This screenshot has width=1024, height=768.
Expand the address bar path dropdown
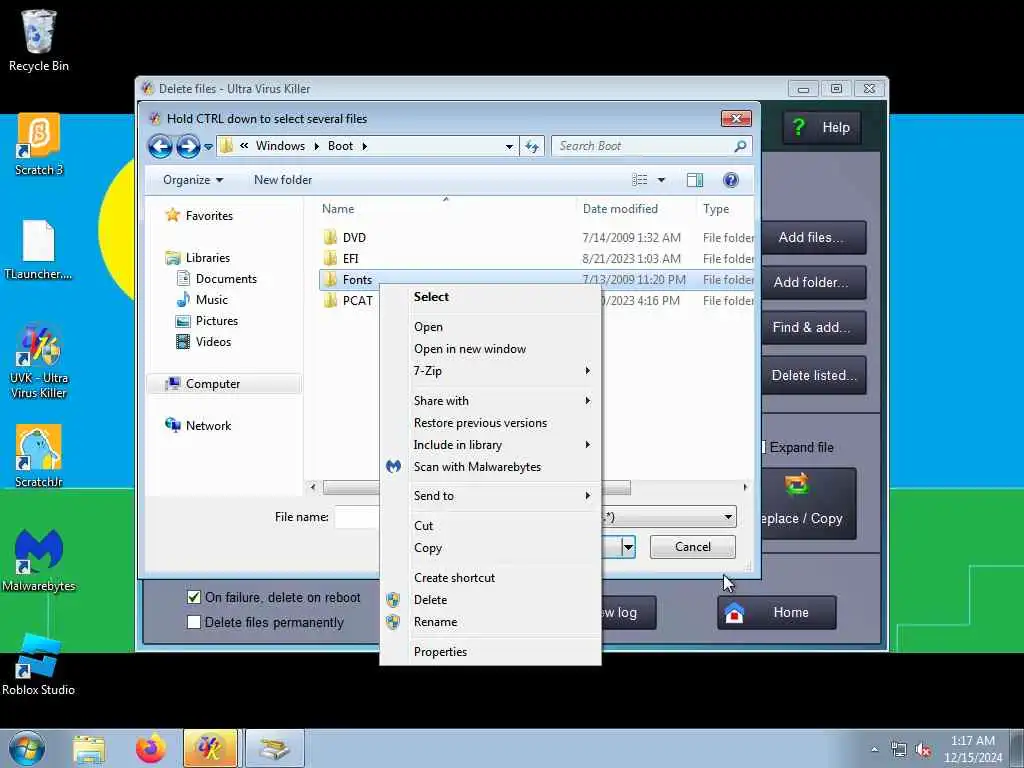point(509,146)
